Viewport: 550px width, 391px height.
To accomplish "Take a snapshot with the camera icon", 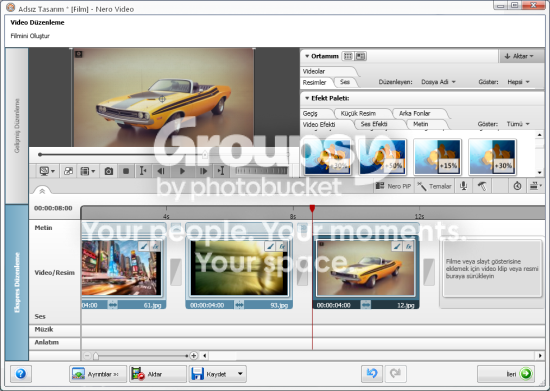I will [x=109, y=171].
